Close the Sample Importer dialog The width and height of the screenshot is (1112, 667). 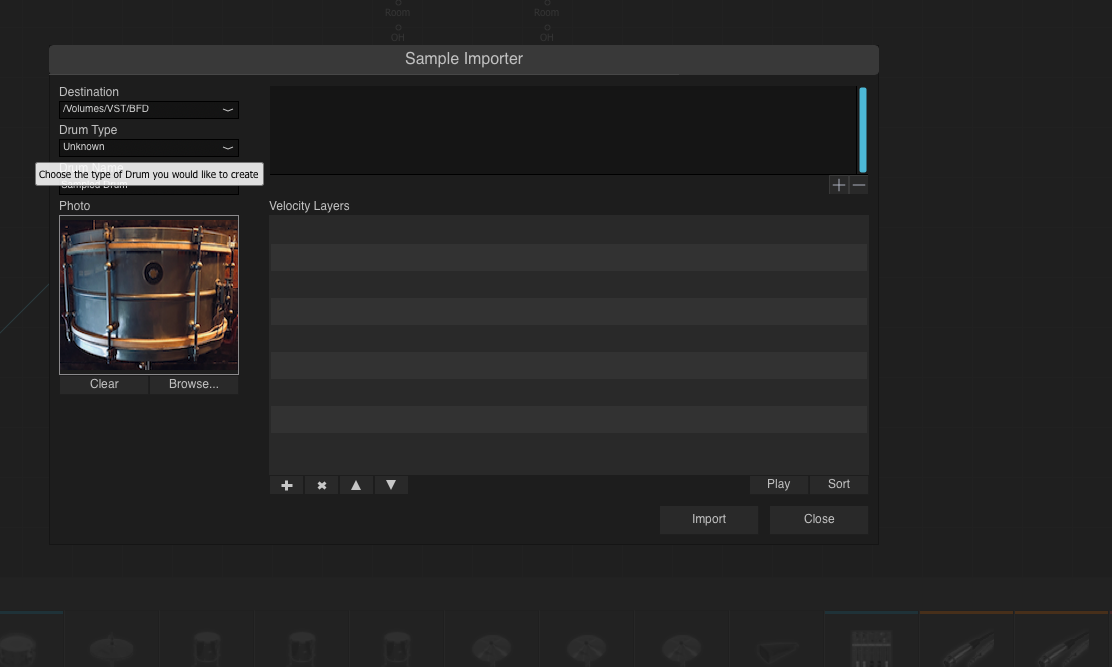coord(818,520)
